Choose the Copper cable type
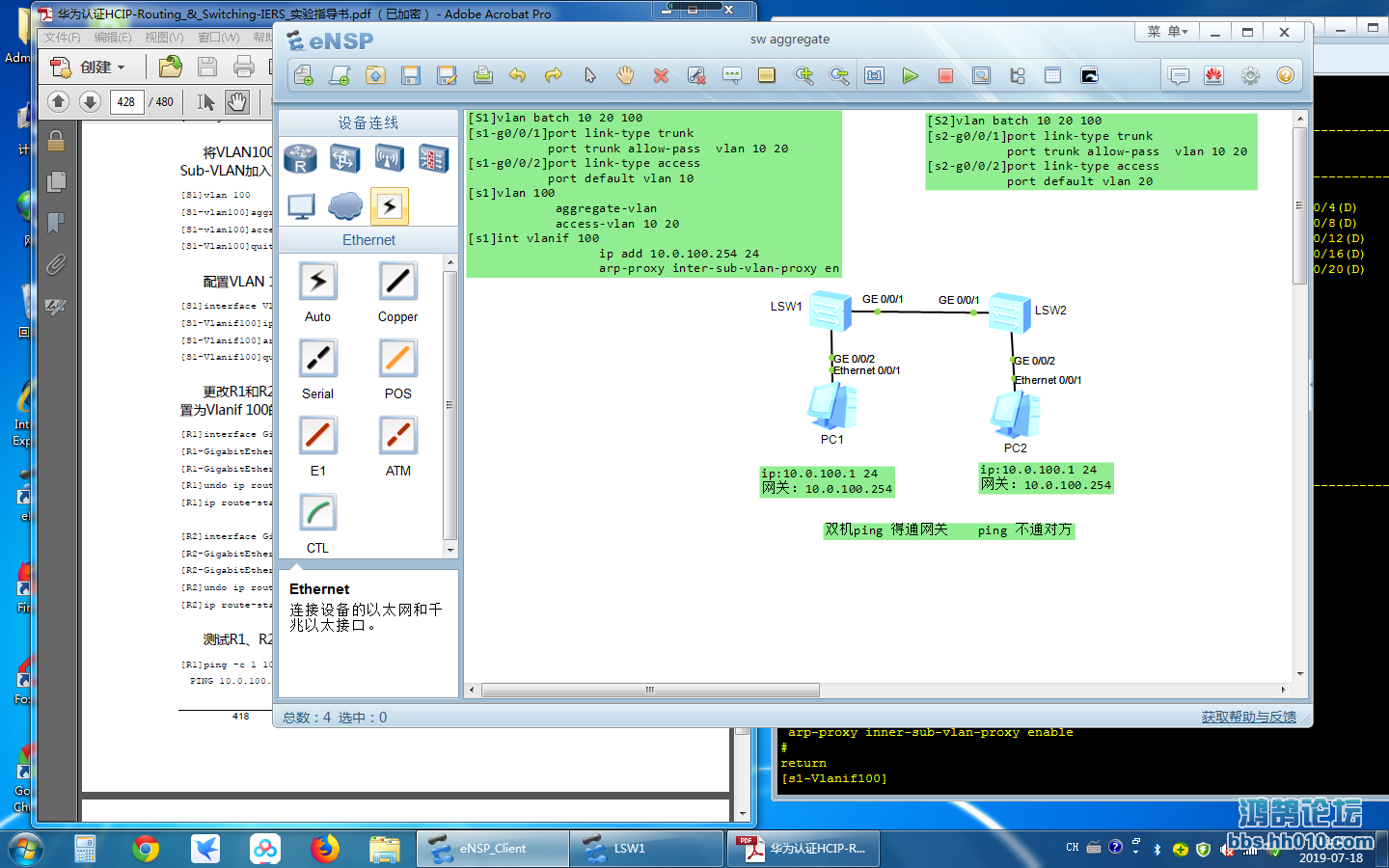This screenshot has width=1389, height=868. click(397, 292)
